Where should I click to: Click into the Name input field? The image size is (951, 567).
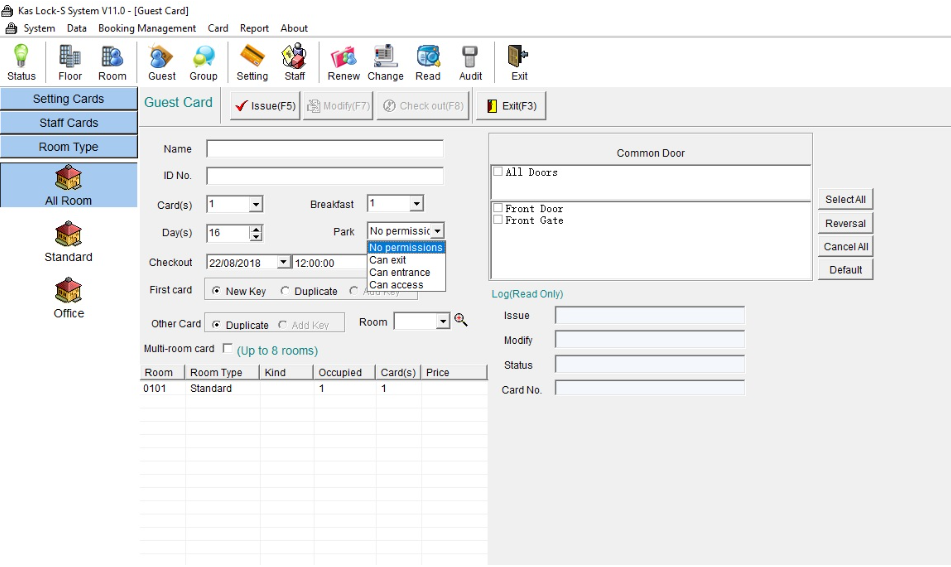[324, 149]
